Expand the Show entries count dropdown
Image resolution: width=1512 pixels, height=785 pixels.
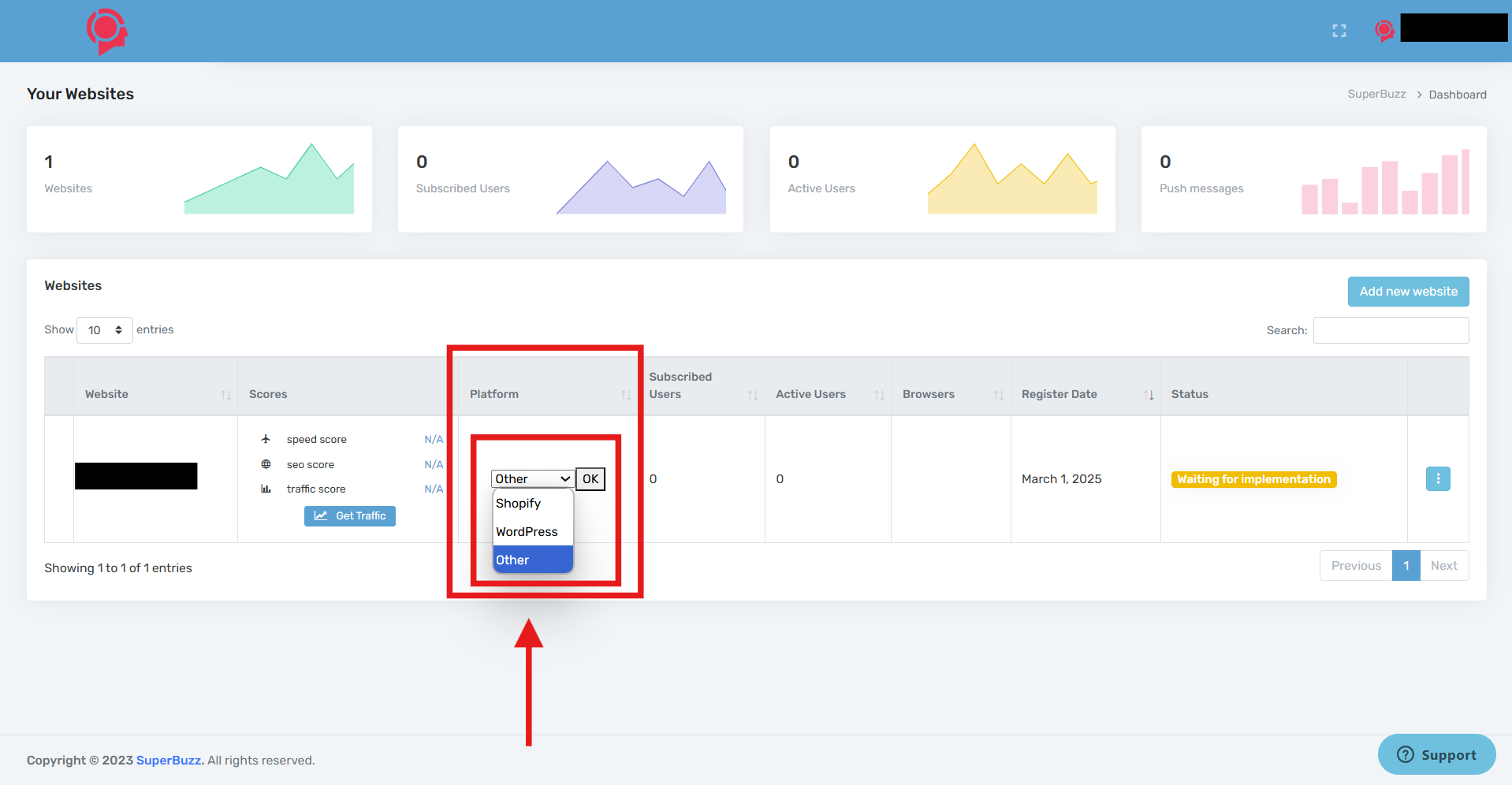[x=105, y=330]
